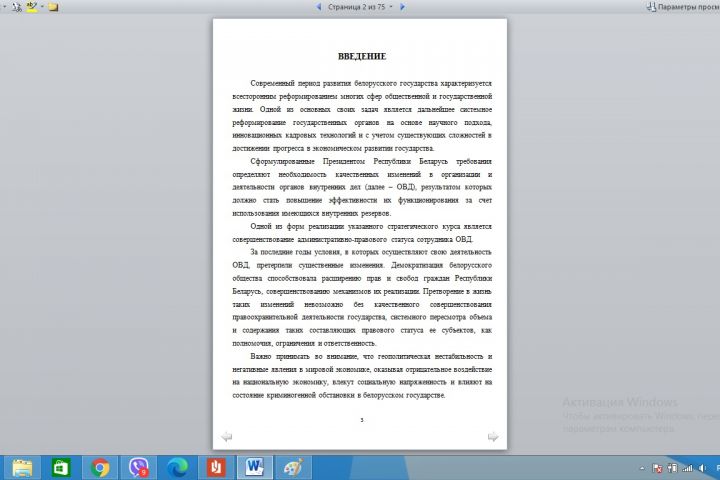Open the page number dropdown beside Страница 2 из 75

pos(391,7)
